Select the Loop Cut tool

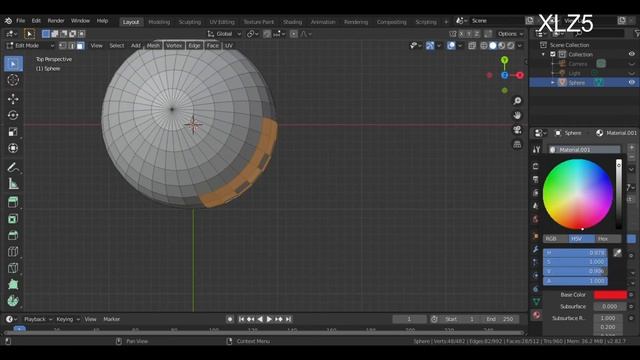13,252
